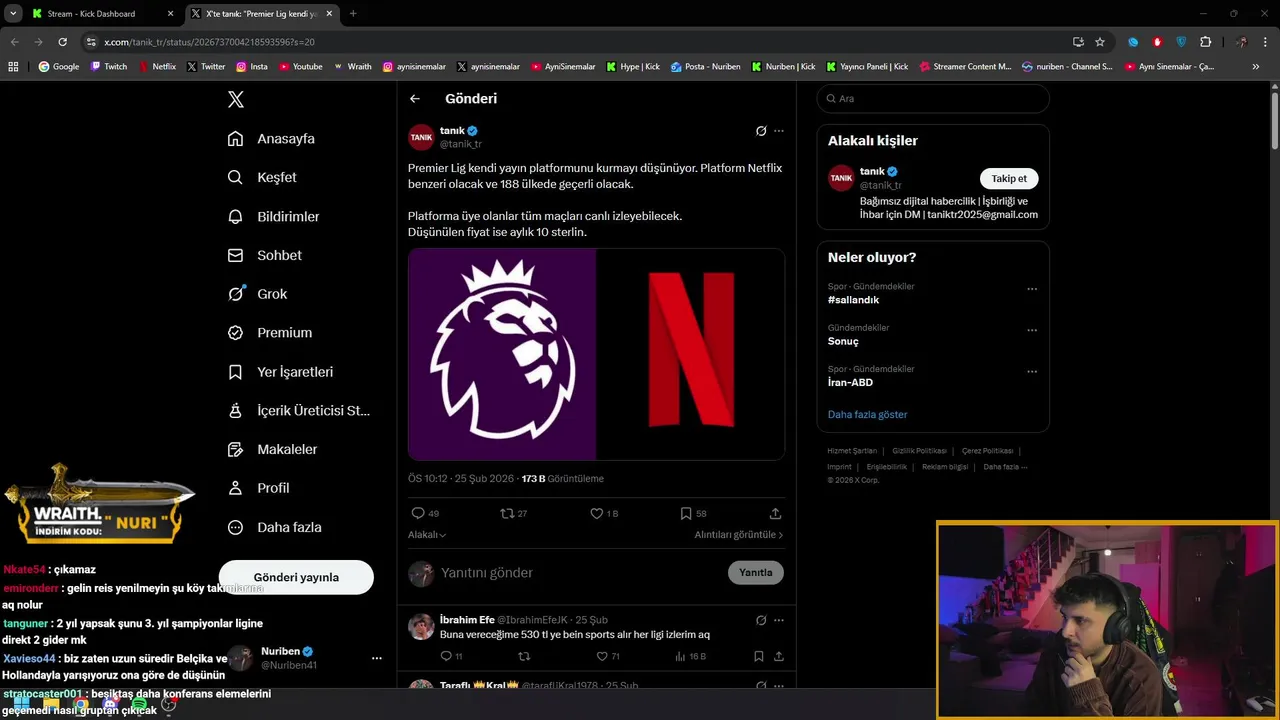This screenshot has width=1280, height=720.
Task: Share İbrahim Efe's comment
Action: 779,656
